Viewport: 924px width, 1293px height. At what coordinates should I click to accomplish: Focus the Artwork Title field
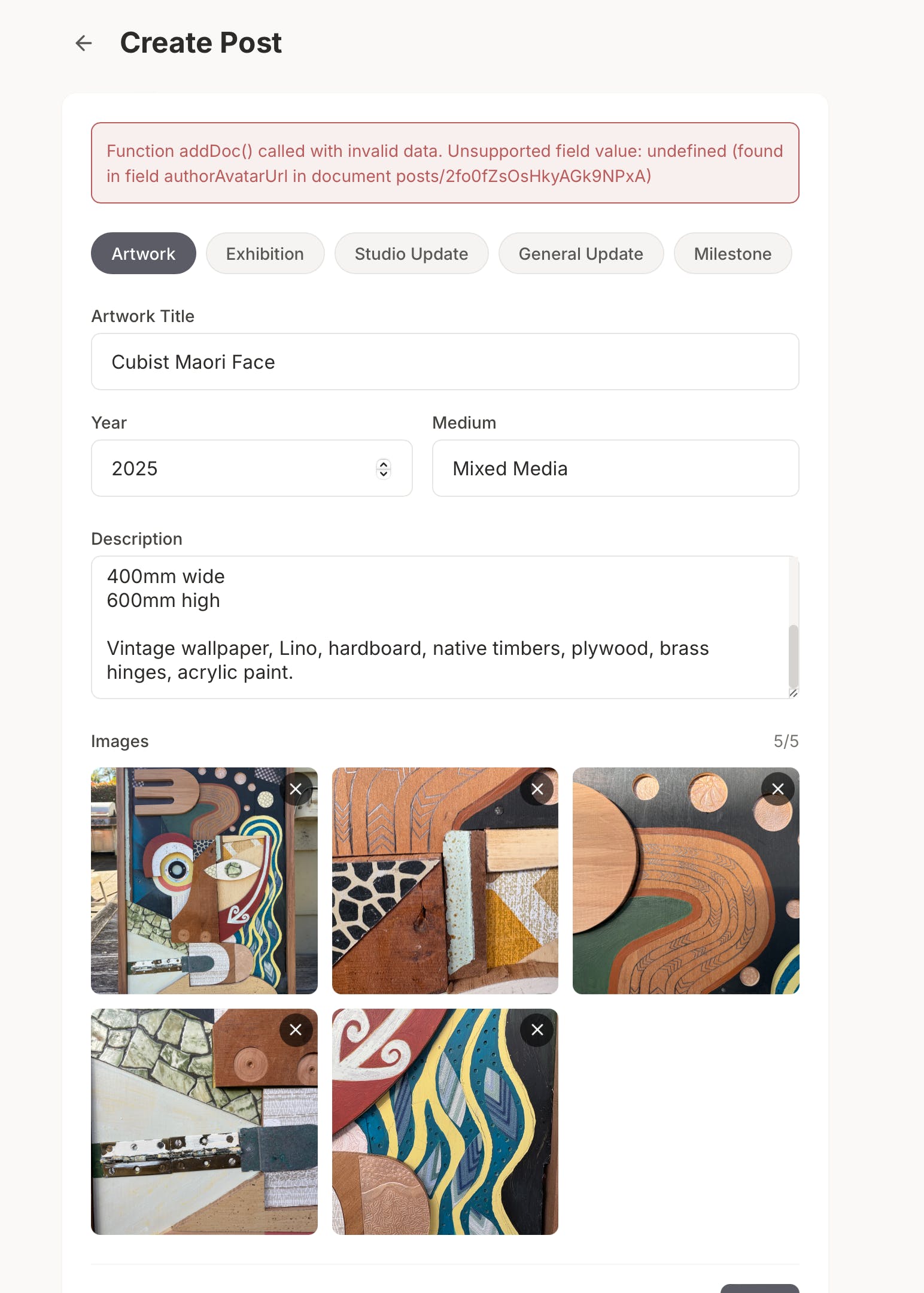[445, 362]
